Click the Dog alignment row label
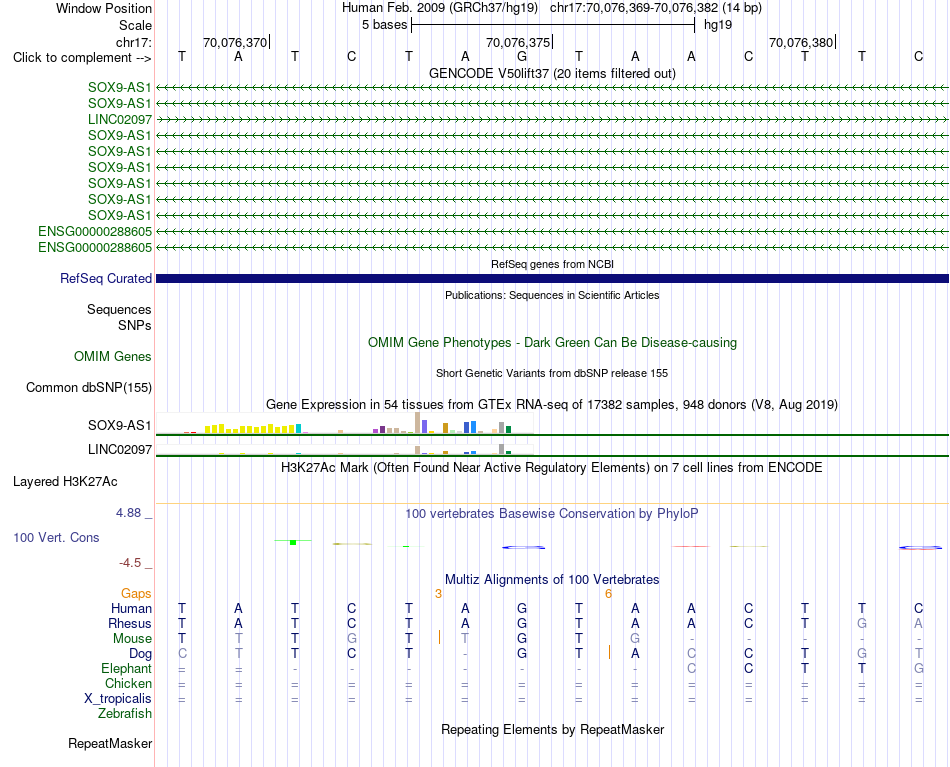 click(141, 654)
